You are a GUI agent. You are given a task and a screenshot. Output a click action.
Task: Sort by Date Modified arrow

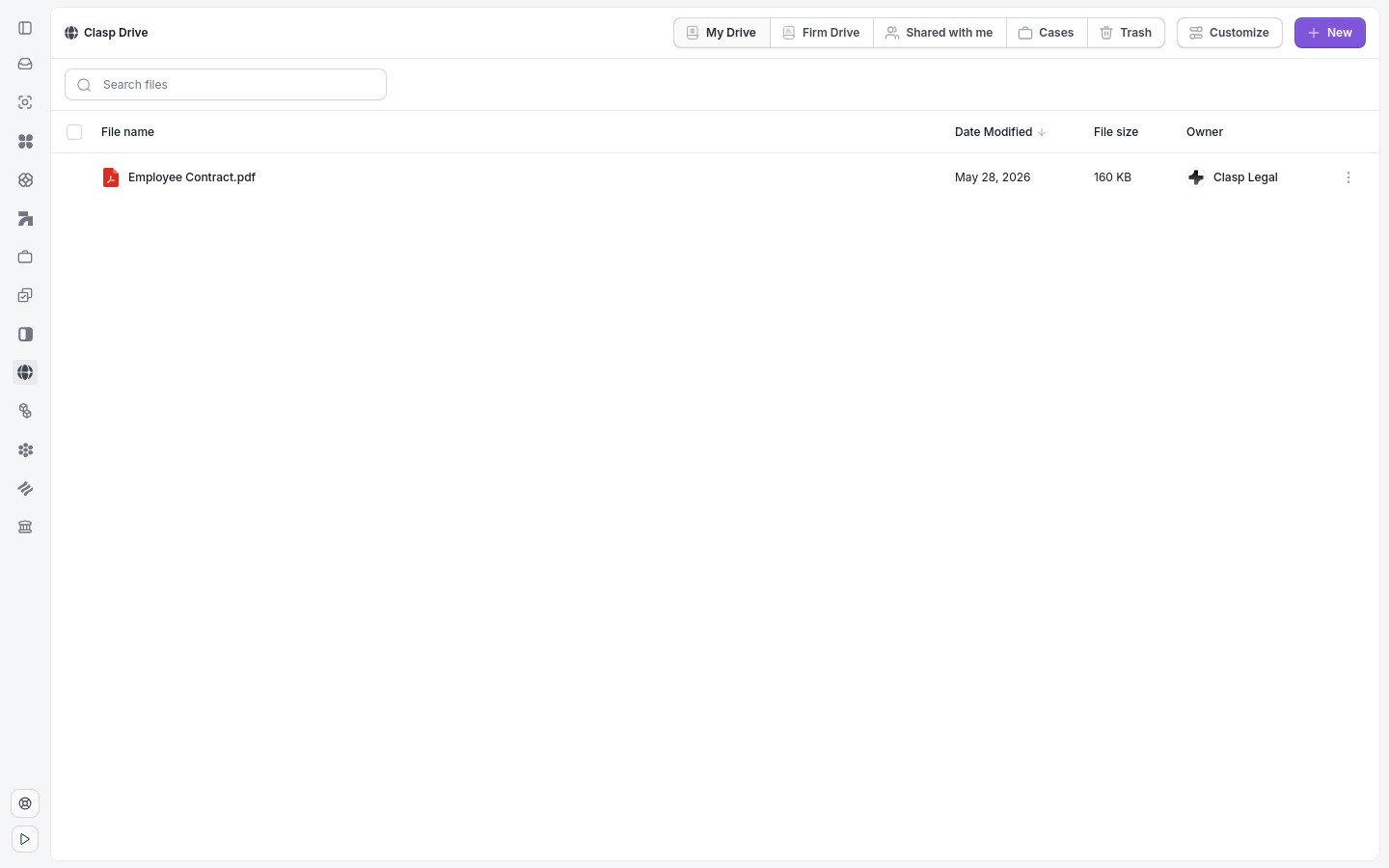tap(1042, 132)
